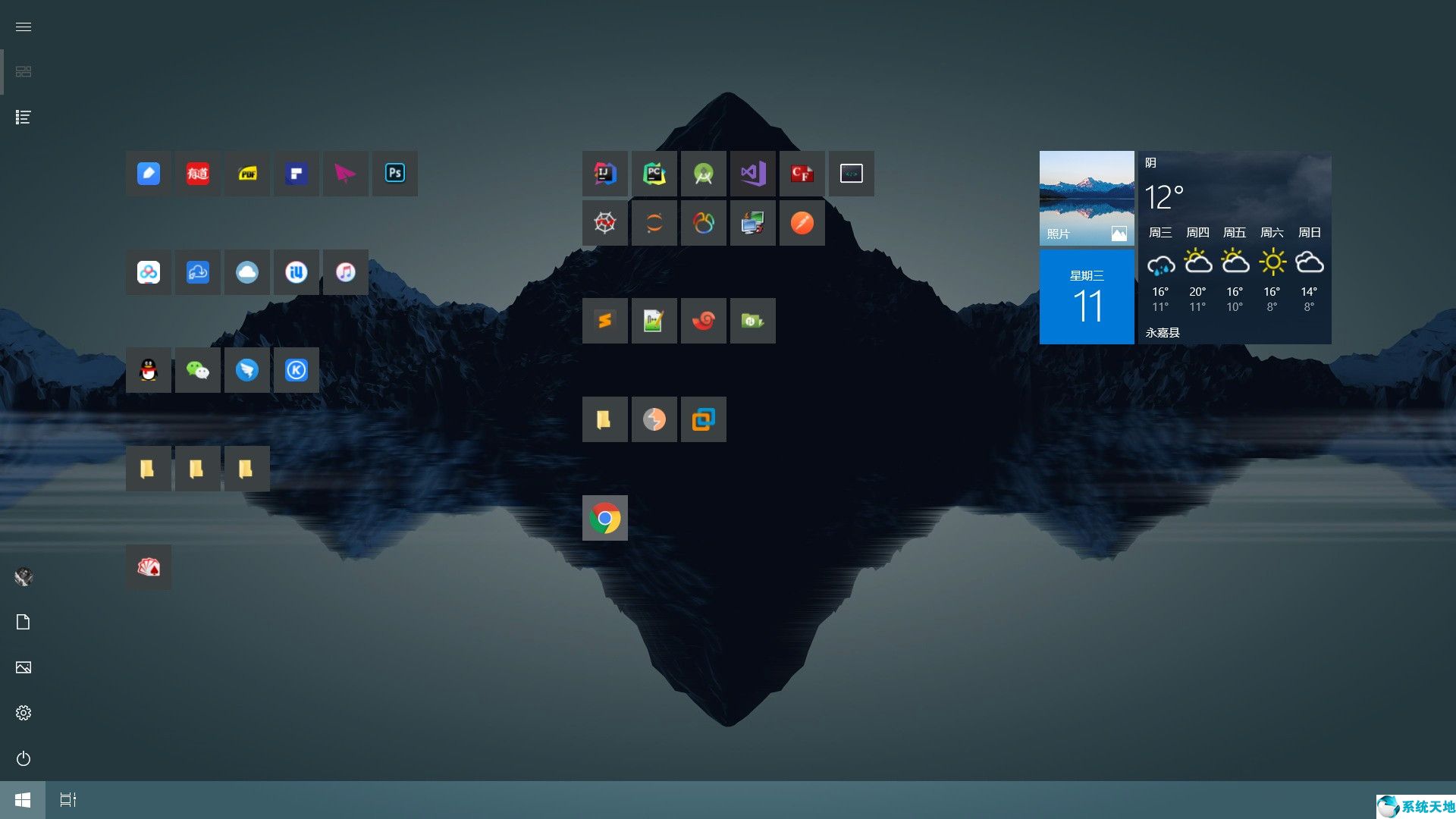Screen dimensions: 1456x819
Task: Open Windows Start menu
Action: click(x=22, y=800)
